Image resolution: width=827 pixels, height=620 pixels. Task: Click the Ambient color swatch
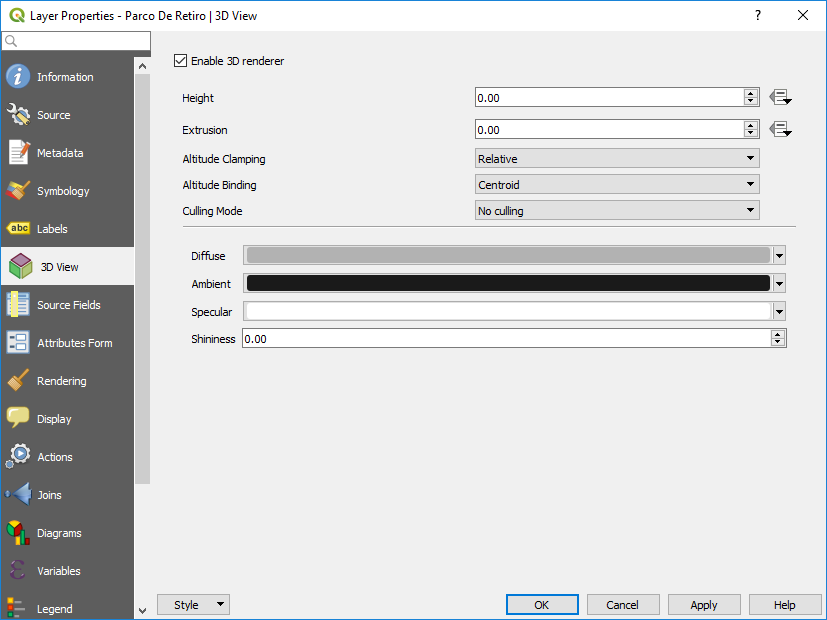pos(508,284)
